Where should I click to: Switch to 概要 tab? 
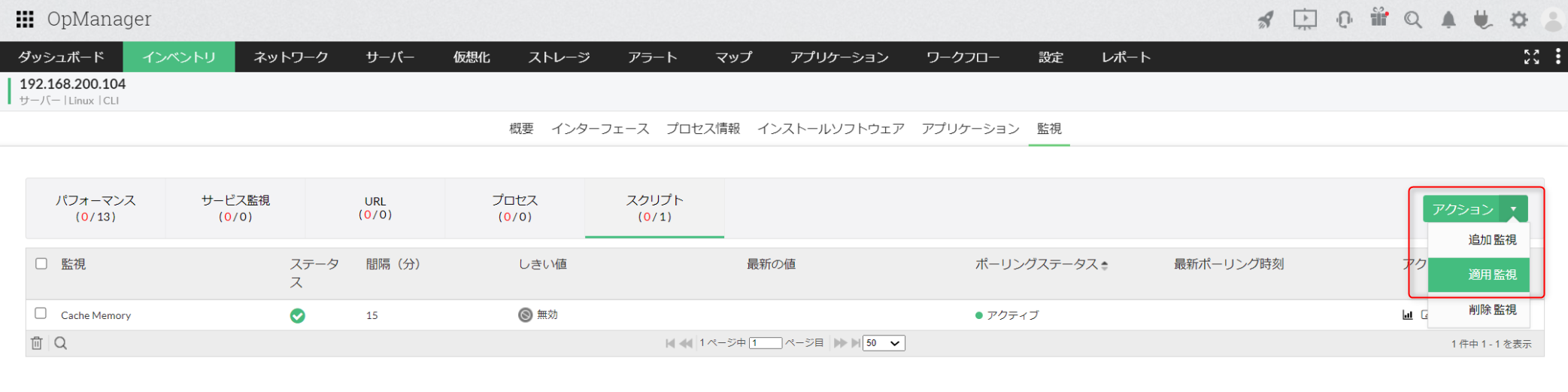click(x=521, y=129)
